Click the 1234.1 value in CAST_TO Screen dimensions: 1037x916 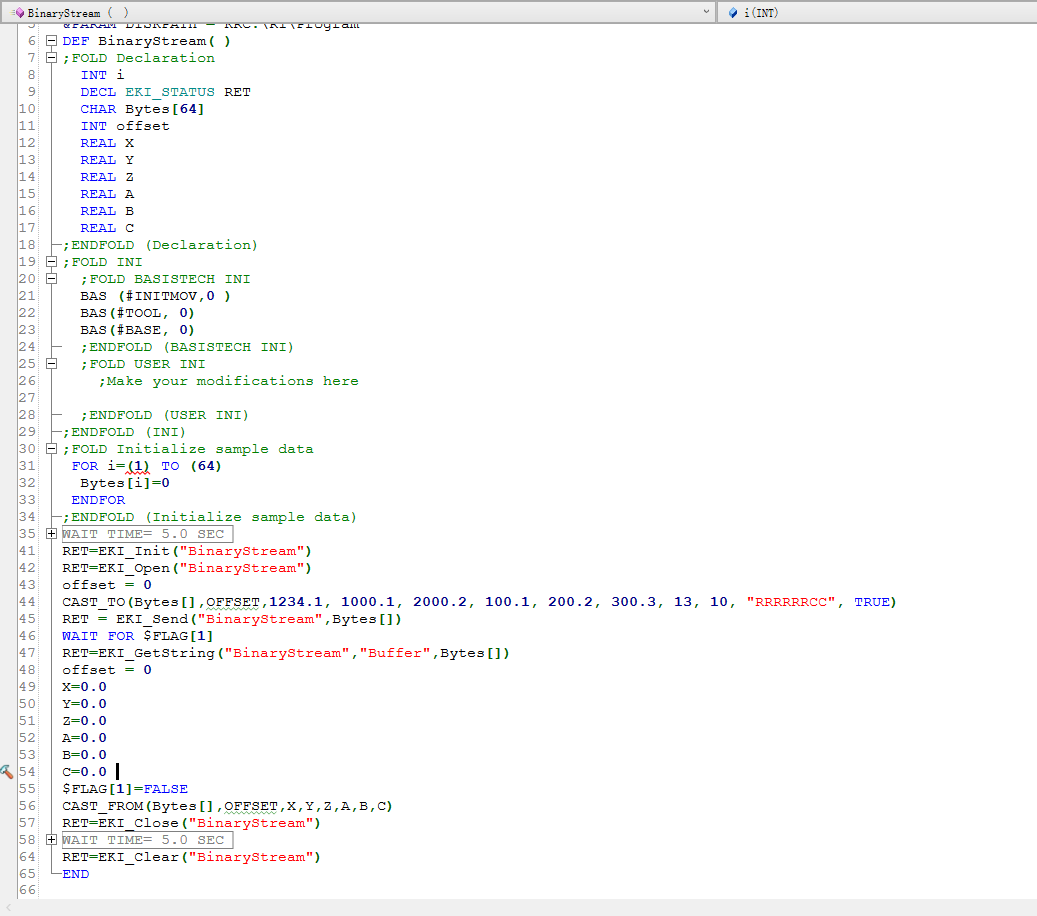coord(296,602)
